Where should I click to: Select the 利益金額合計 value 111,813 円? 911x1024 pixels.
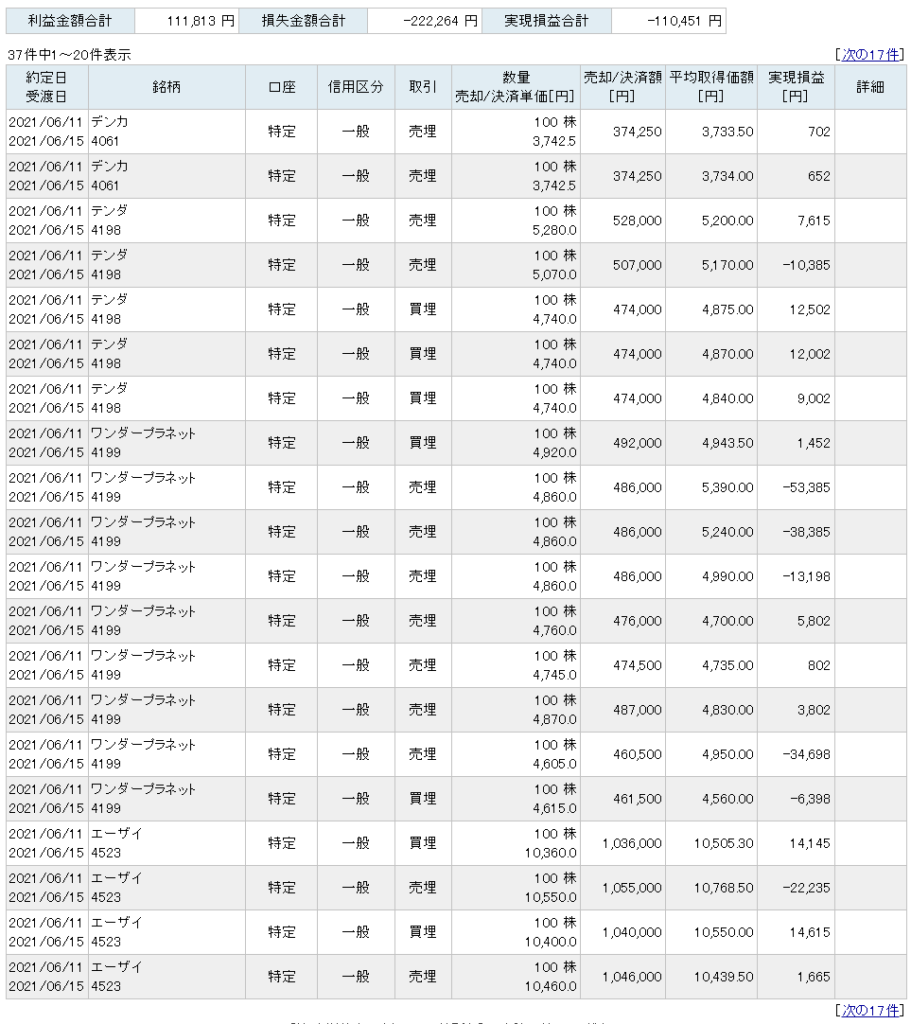[x=200, y=21]
